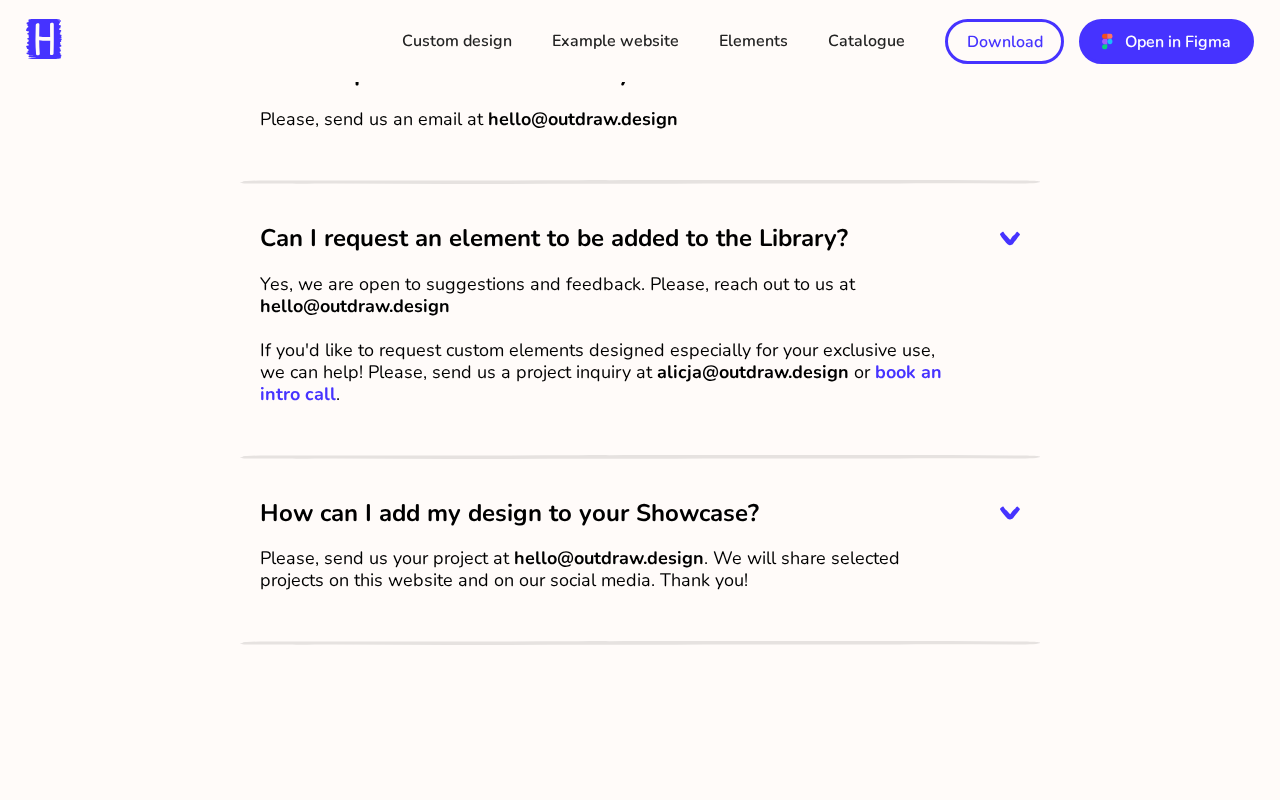The width and height of the screenshot is (1280, 800).
Task: Click the Figma logo icon in header button
Action: tap(1107, 41)
